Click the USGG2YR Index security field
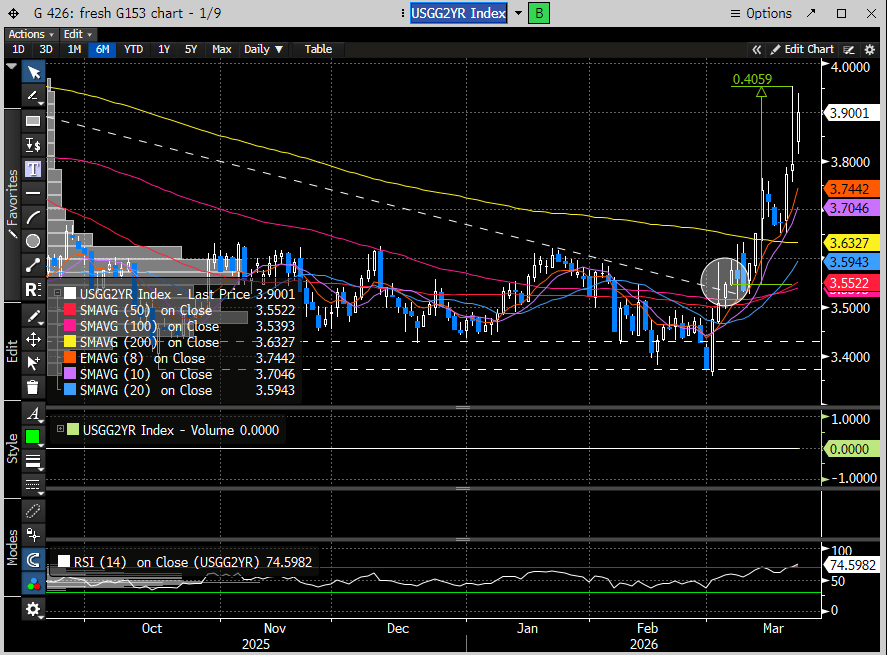Viewport: 887px width, 655px height. tap(458, 13)
